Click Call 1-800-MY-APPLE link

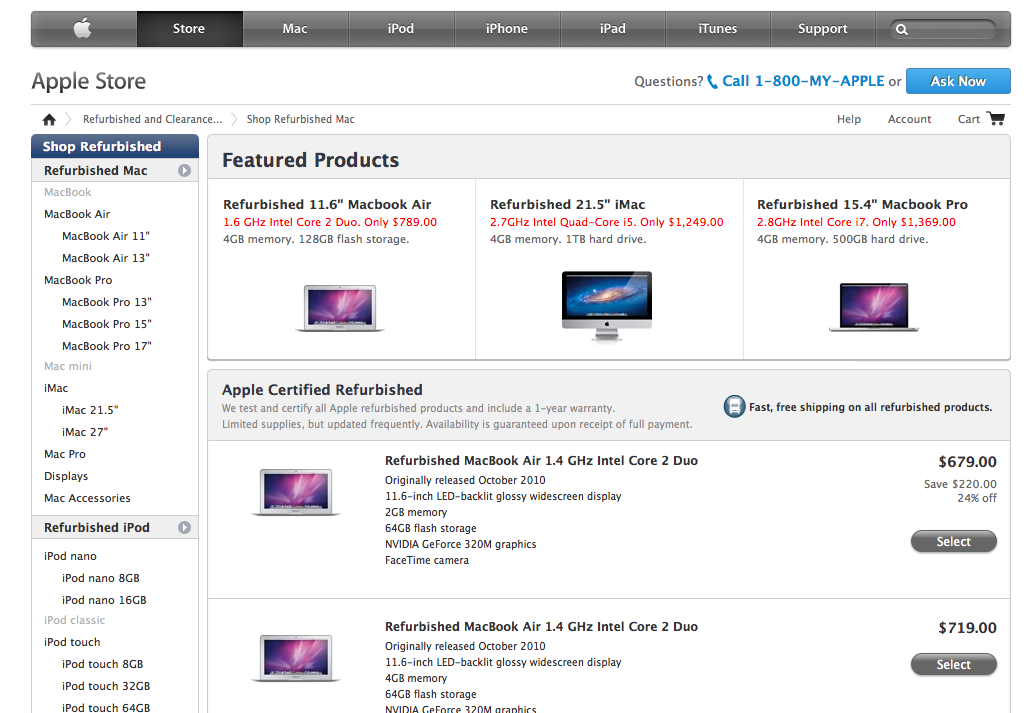coord(803,81)
